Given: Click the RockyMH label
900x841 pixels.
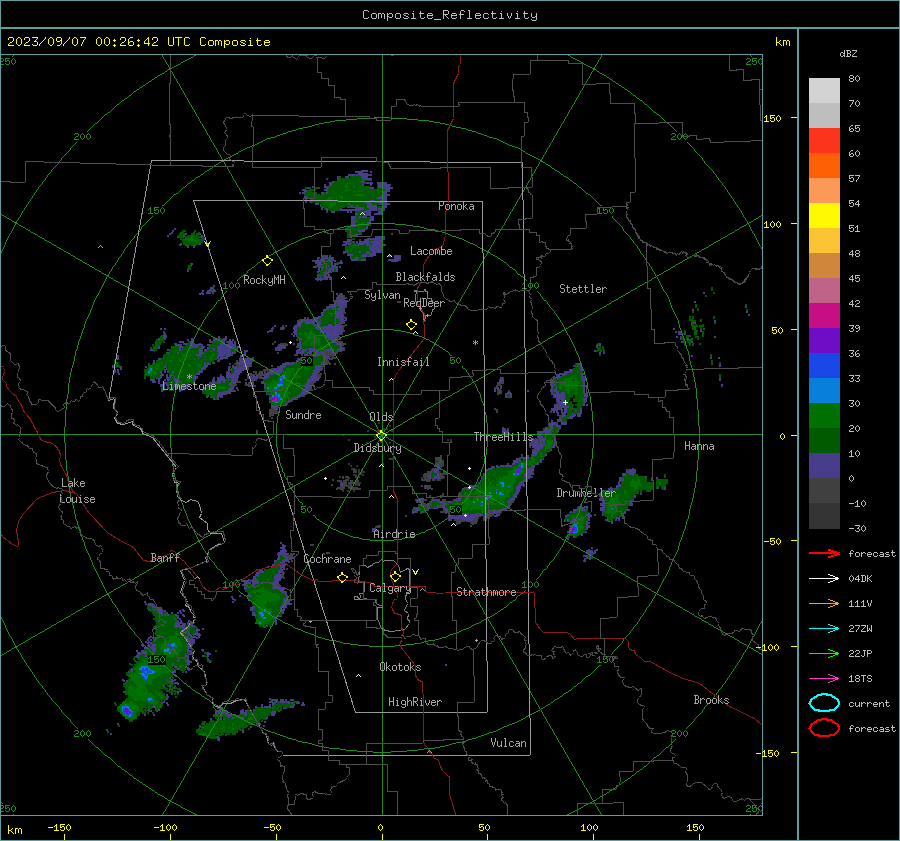Looking at the screenshot, I should [264, 280].
